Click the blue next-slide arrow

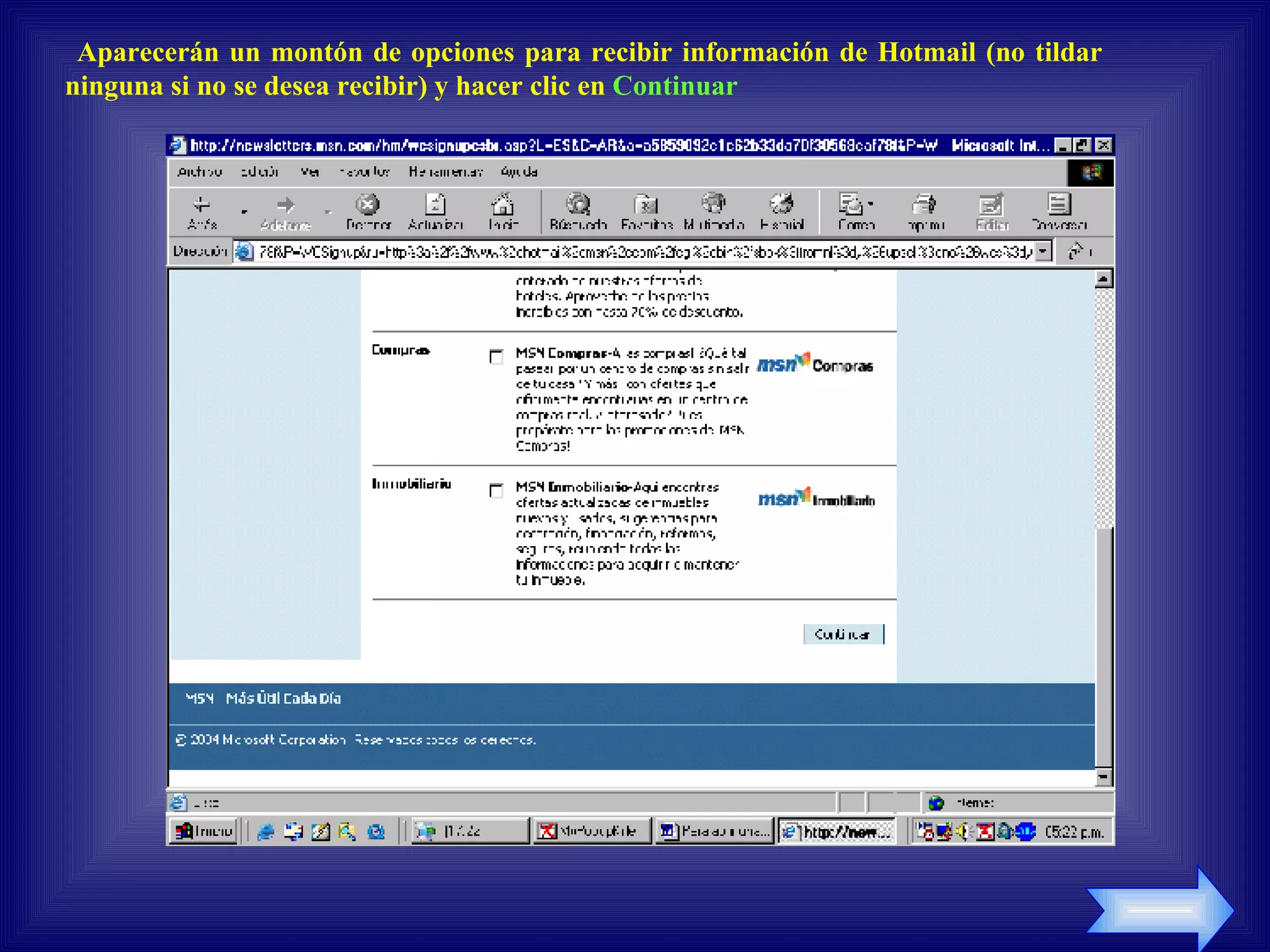pyautogui.click(x=1160, y=910)
